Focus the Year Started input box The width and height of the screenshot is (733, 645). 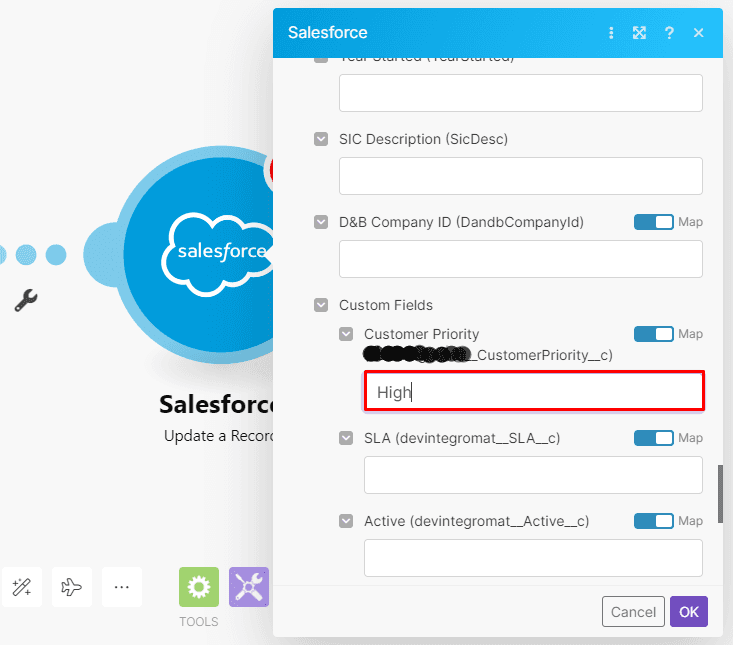521,93
